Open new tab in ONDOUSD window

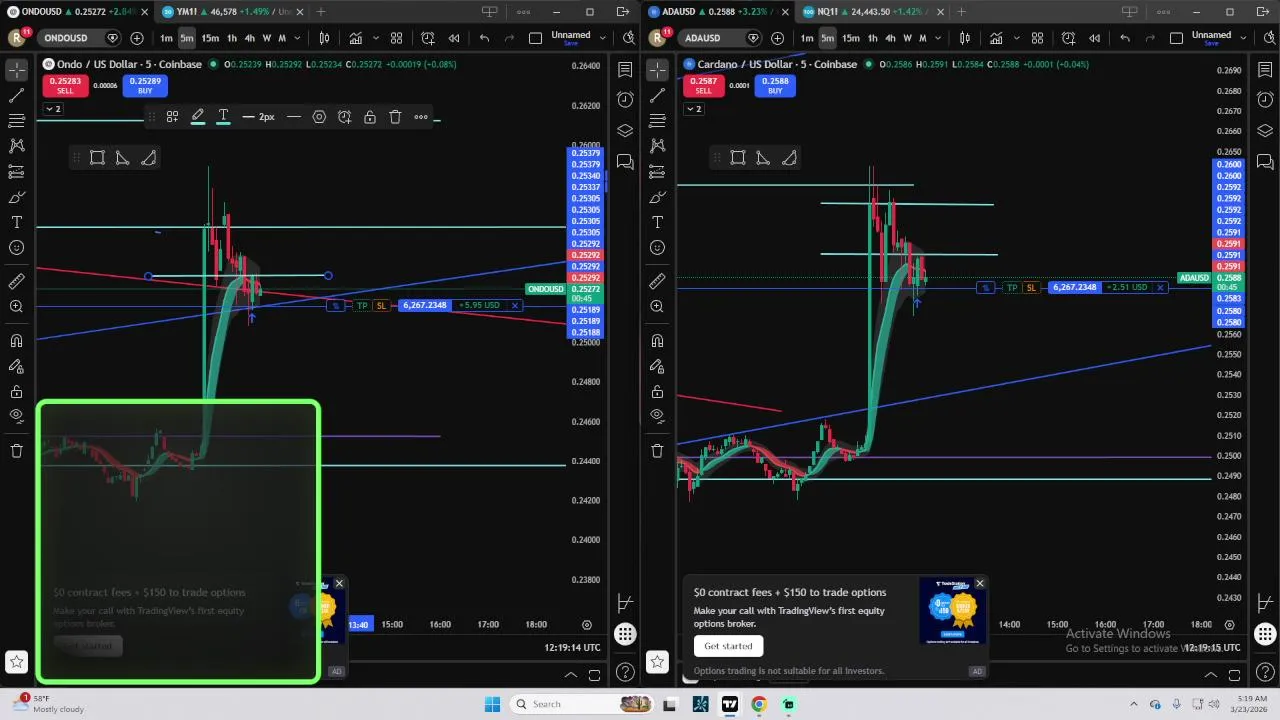[x=320, y=12]
